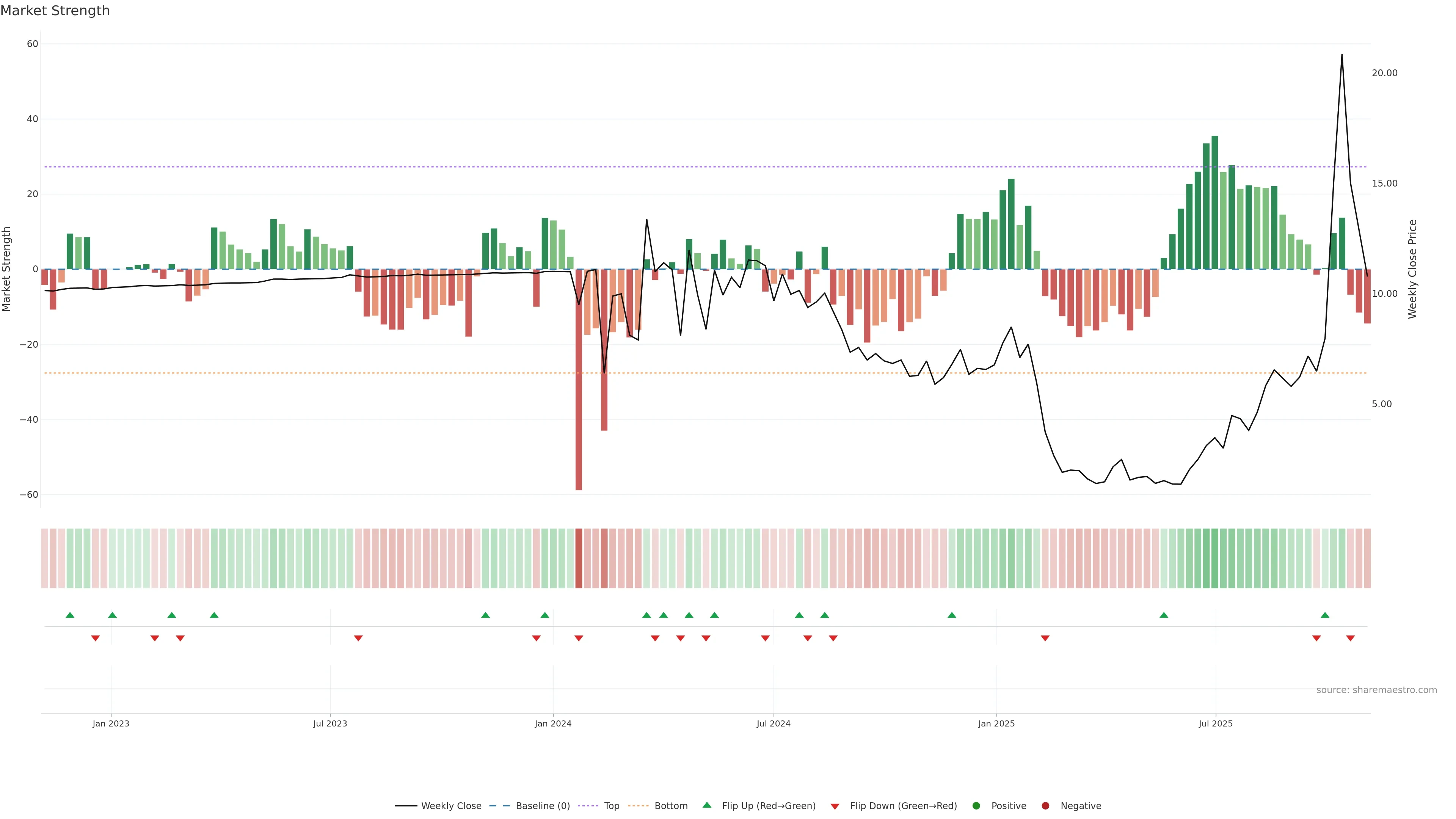This screenshot has width=1456, height=819.
Task: Click the Weekly Close Price axis title
Action: 1412,269
